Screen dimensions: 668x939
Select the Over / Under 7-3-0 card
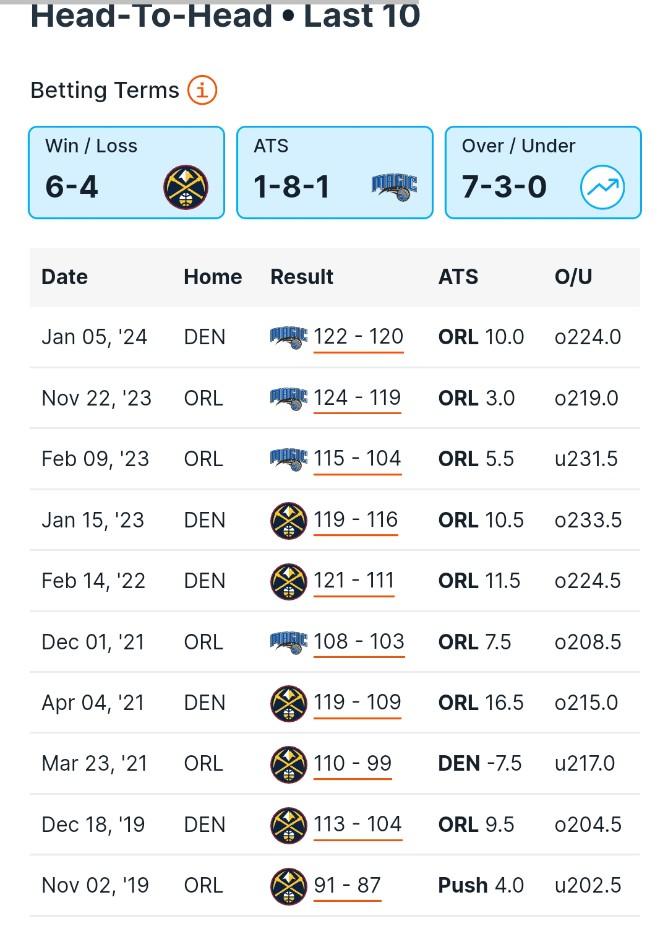pos(543,172)
